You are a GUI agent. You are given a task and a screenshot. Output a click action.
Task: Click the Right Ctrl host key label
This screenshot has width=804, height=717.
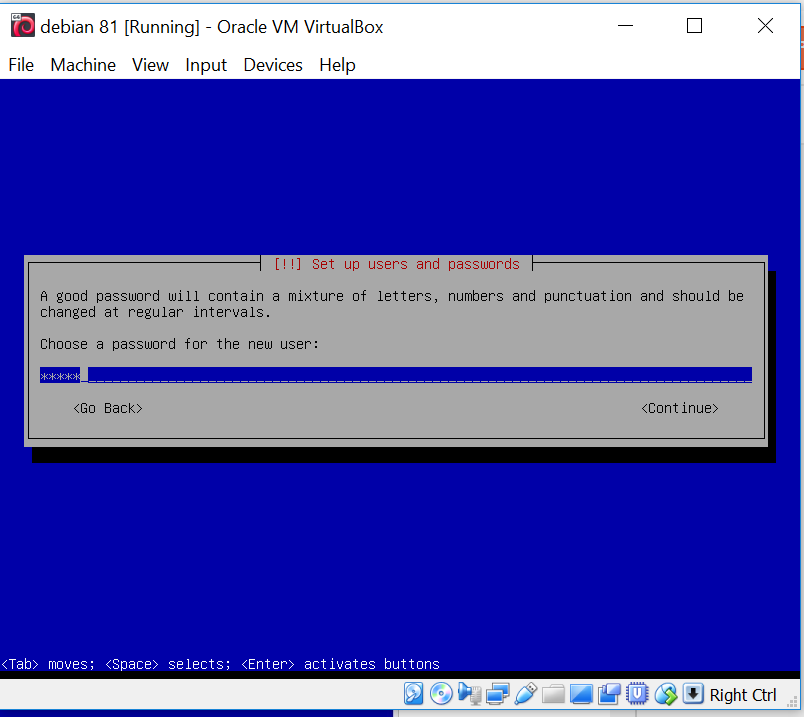742,695
